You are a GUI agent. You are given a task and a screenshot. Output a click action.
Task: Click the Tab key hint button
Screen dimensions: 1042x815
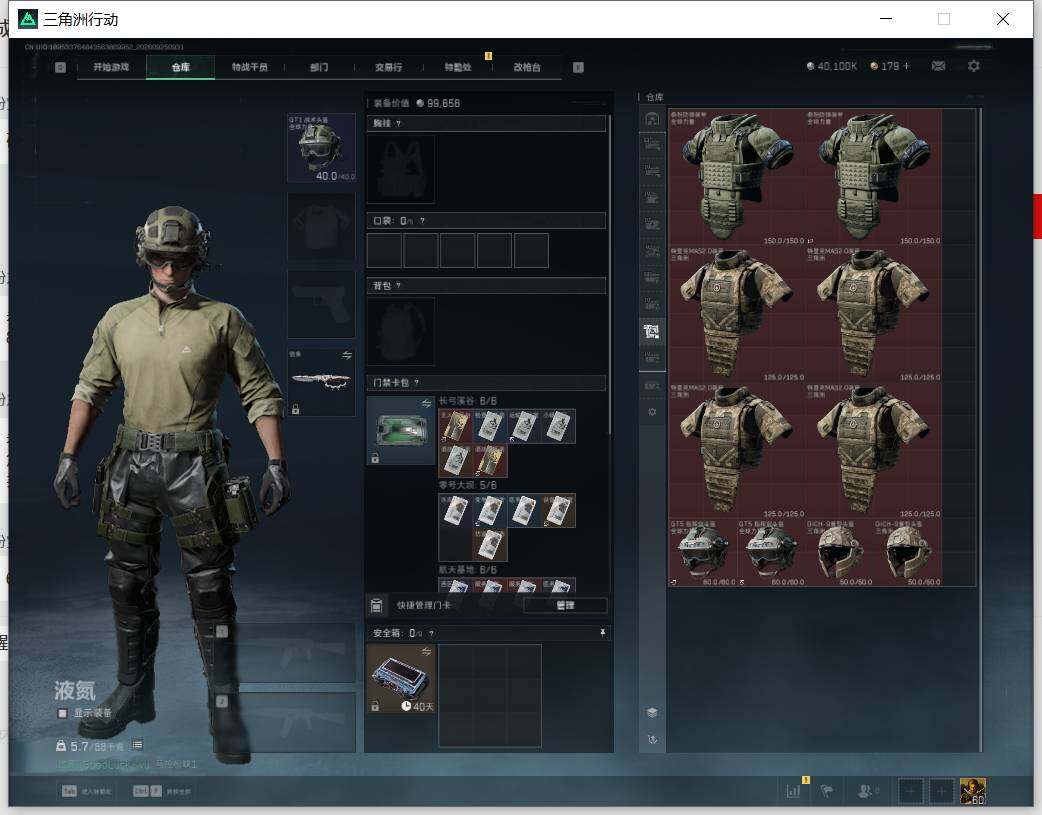pos(69,791)
